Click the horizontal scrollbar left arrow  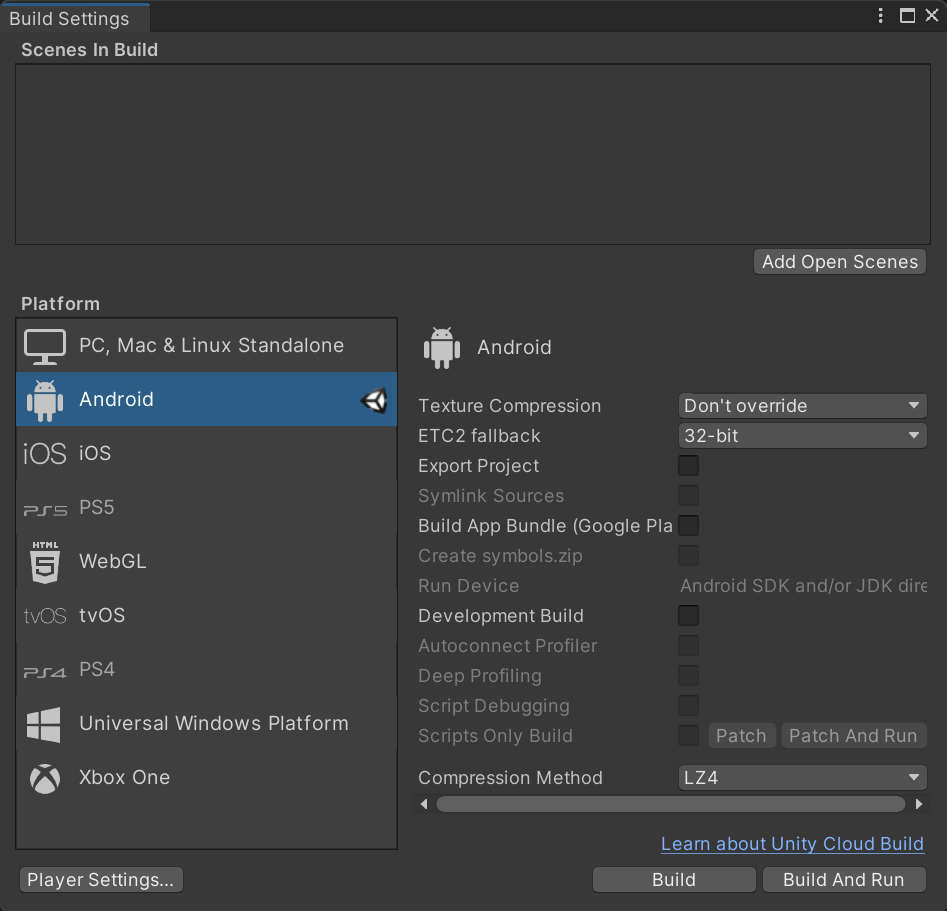(x=424, y=804)
